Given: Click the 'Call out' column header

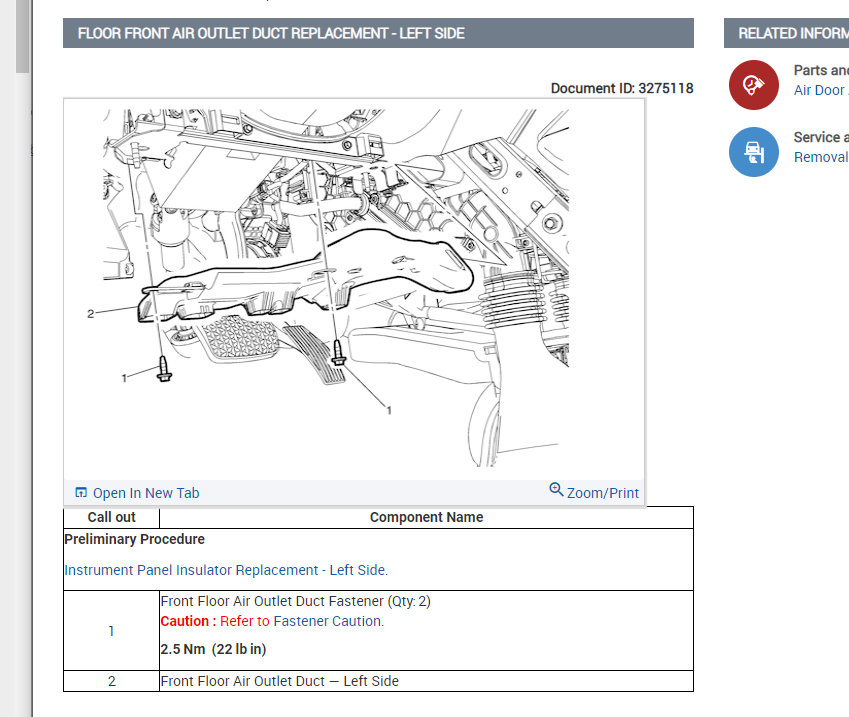Looking at the screenshot, I should 112,517.
